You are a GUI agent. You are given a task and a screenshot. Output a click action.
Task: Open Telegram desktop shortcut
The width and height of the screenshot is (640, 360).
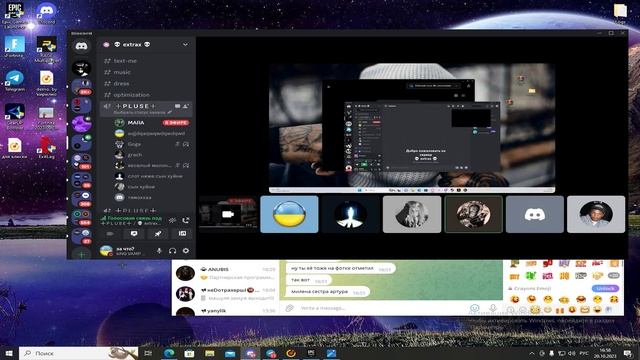tap(15, 81)
